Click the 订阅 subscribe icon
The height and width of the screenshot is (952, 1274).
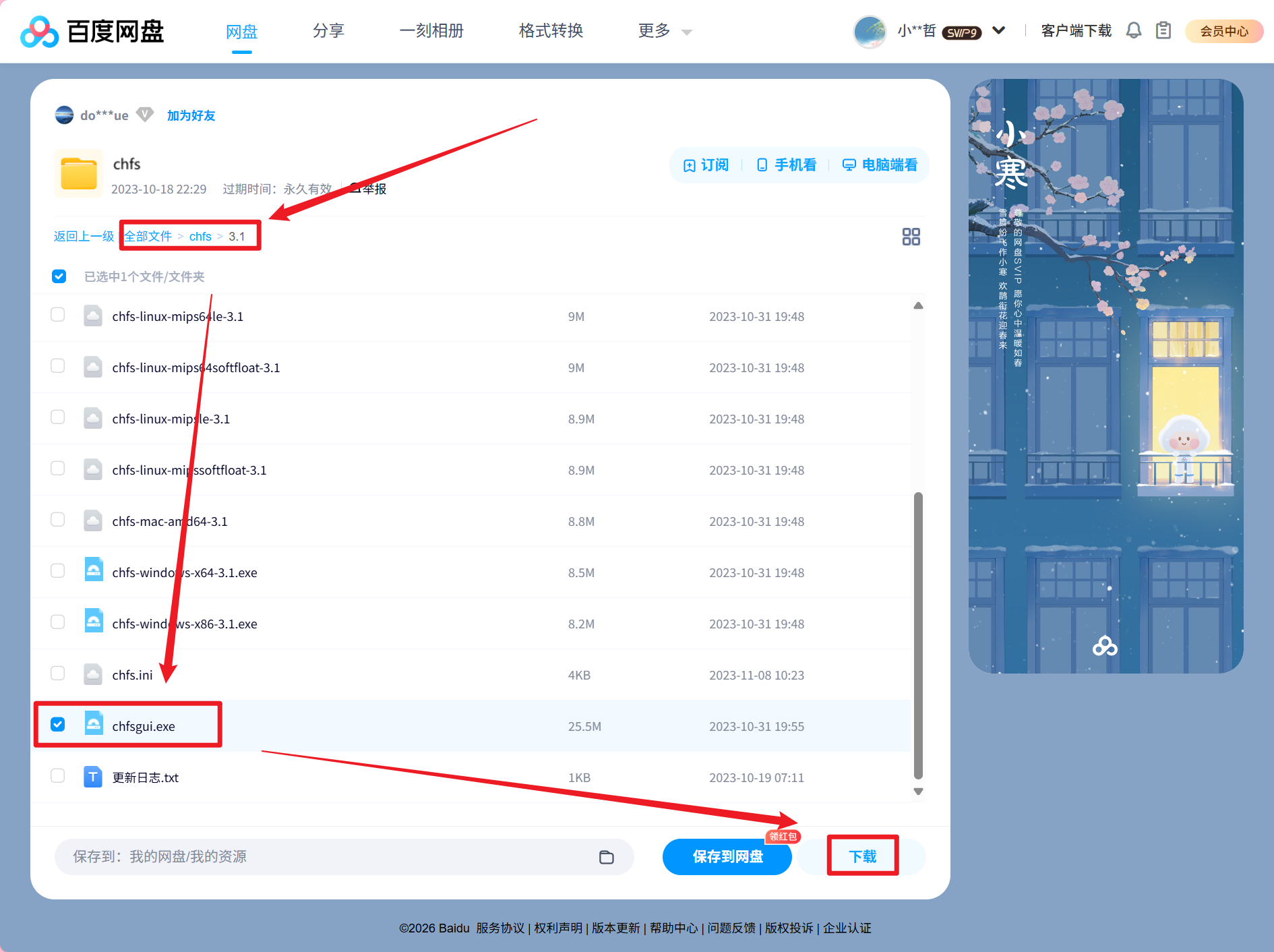pyautogui.click(x=689, y=165)
